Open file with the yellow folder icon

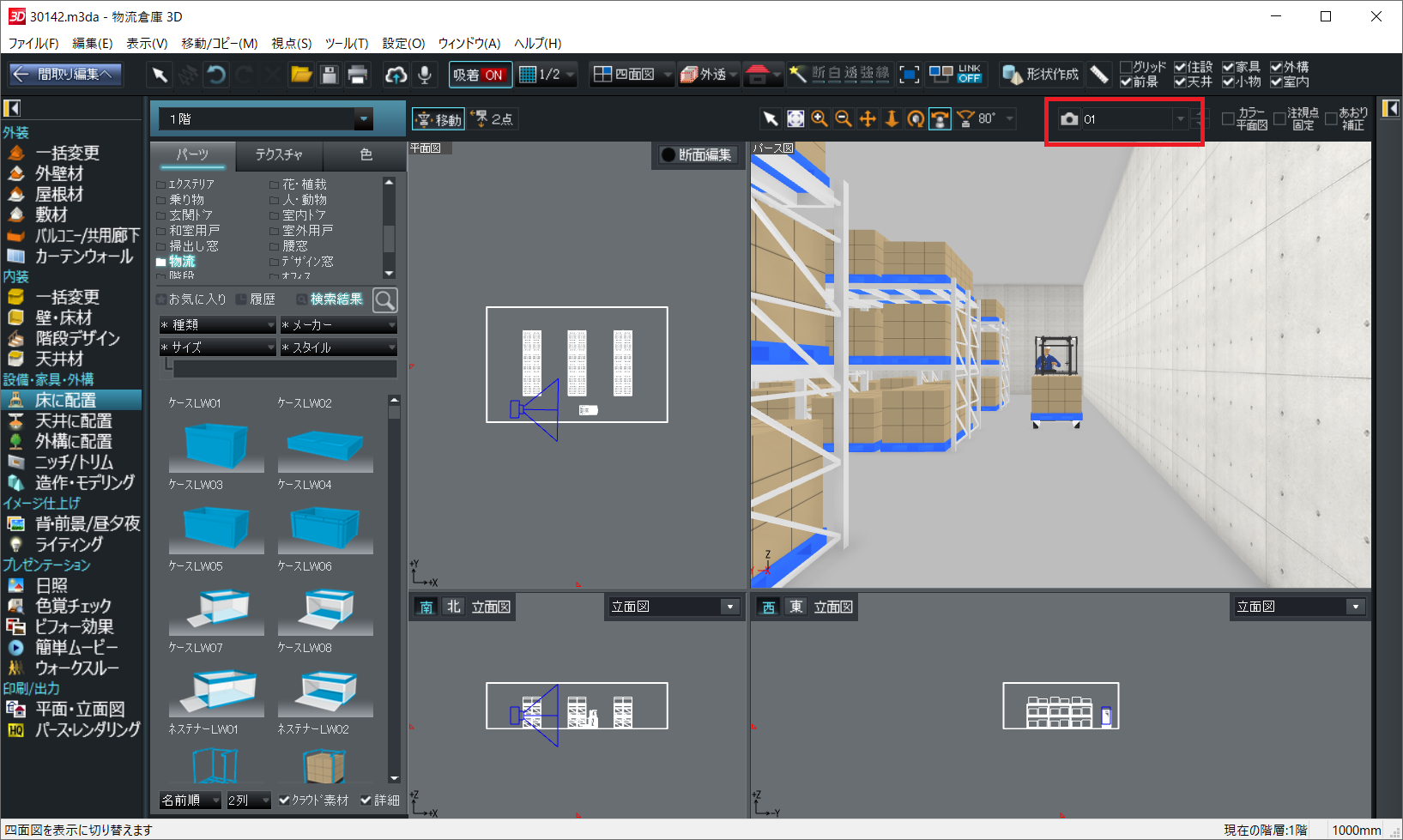pyautogui.click(x=300, y=75)
